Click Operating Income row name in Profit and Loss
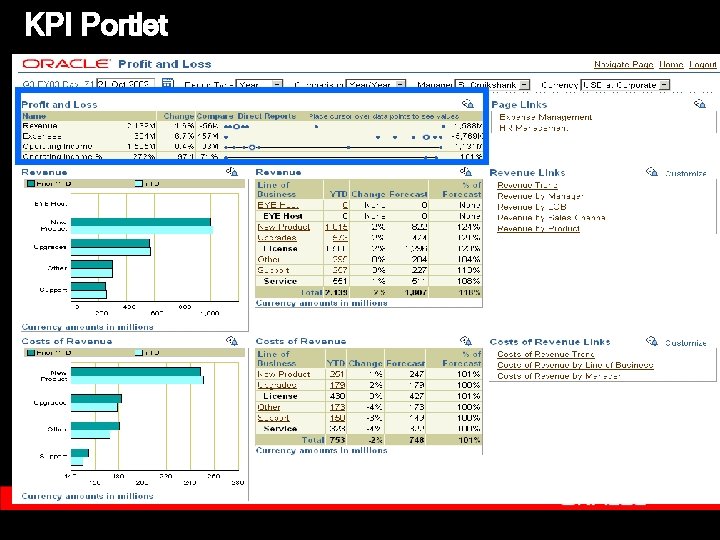 pyautogui.click(x=57, y=146)
